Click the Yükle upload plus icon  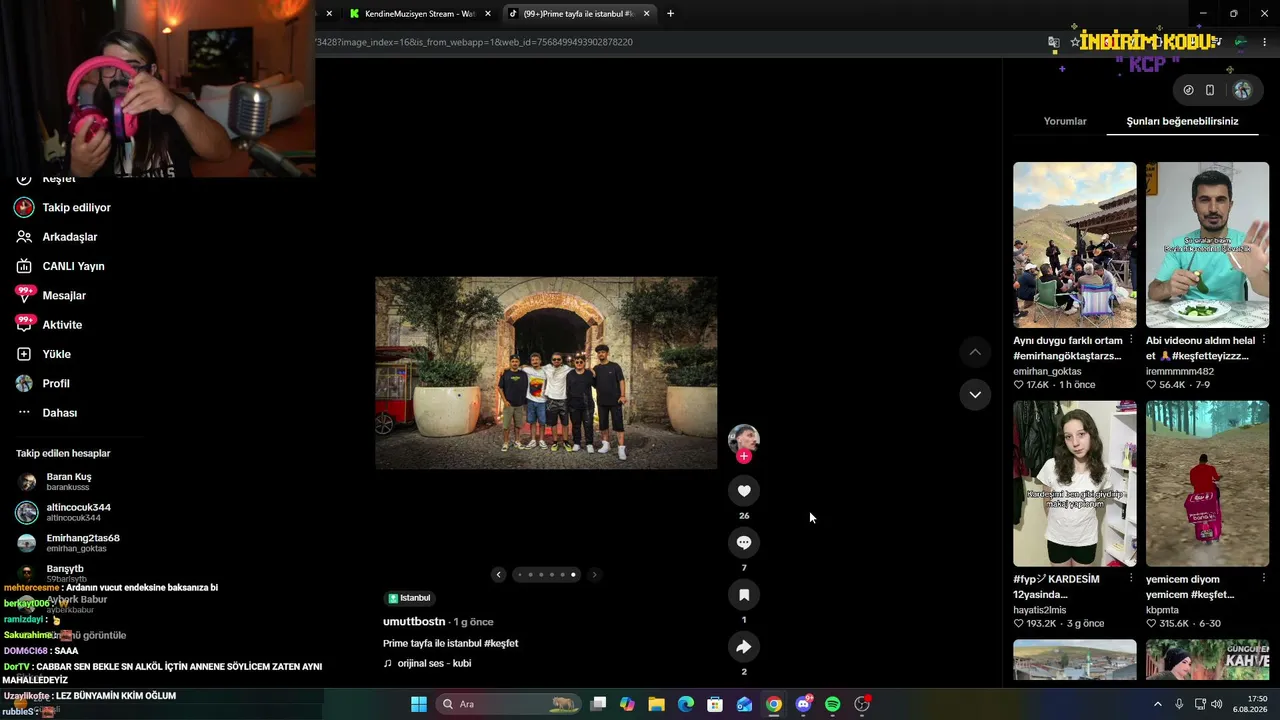[x=24, y=354]
